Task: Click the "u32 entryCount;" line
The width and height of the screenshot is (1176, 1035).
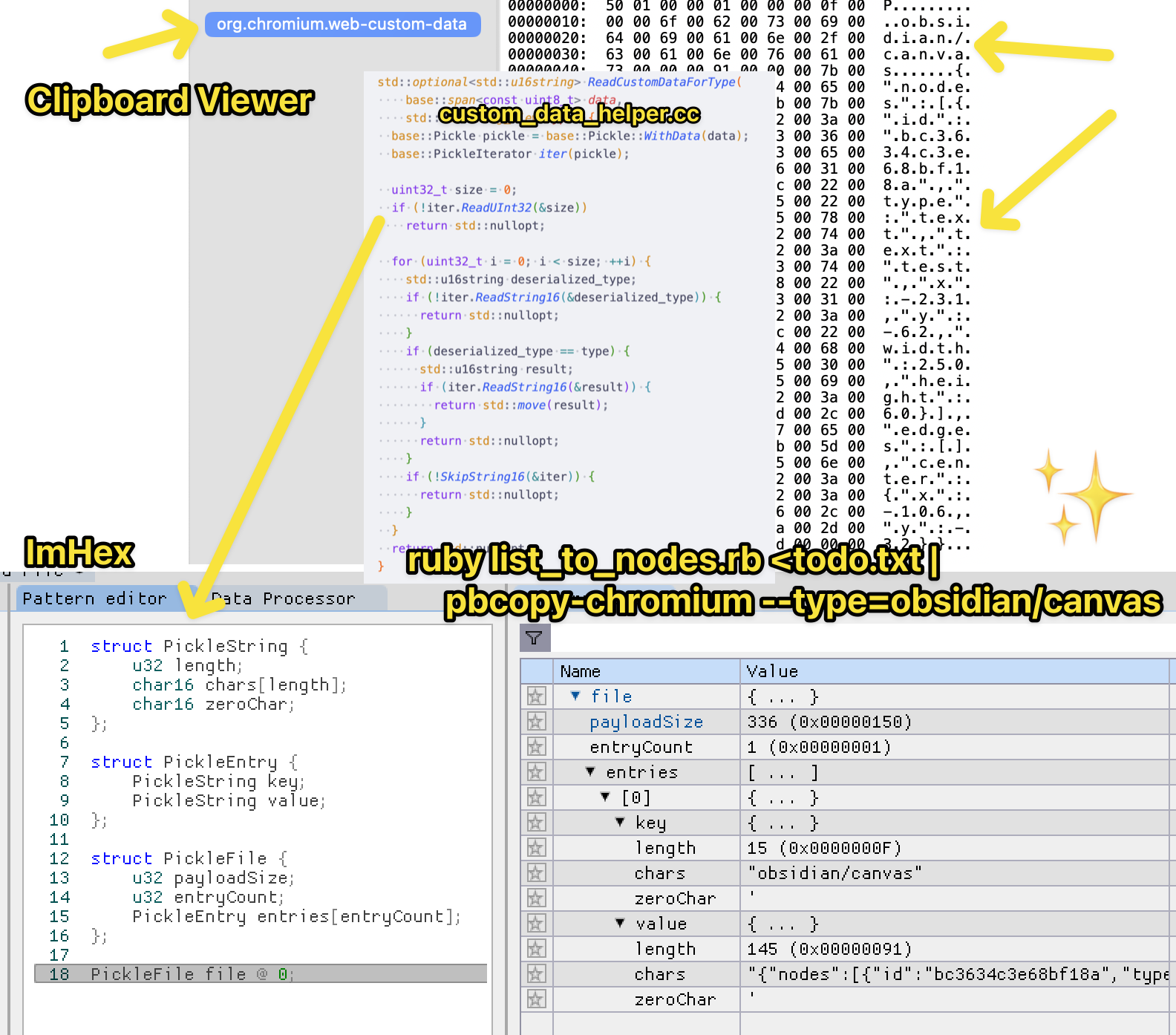Action: click(x=208, y=897)
